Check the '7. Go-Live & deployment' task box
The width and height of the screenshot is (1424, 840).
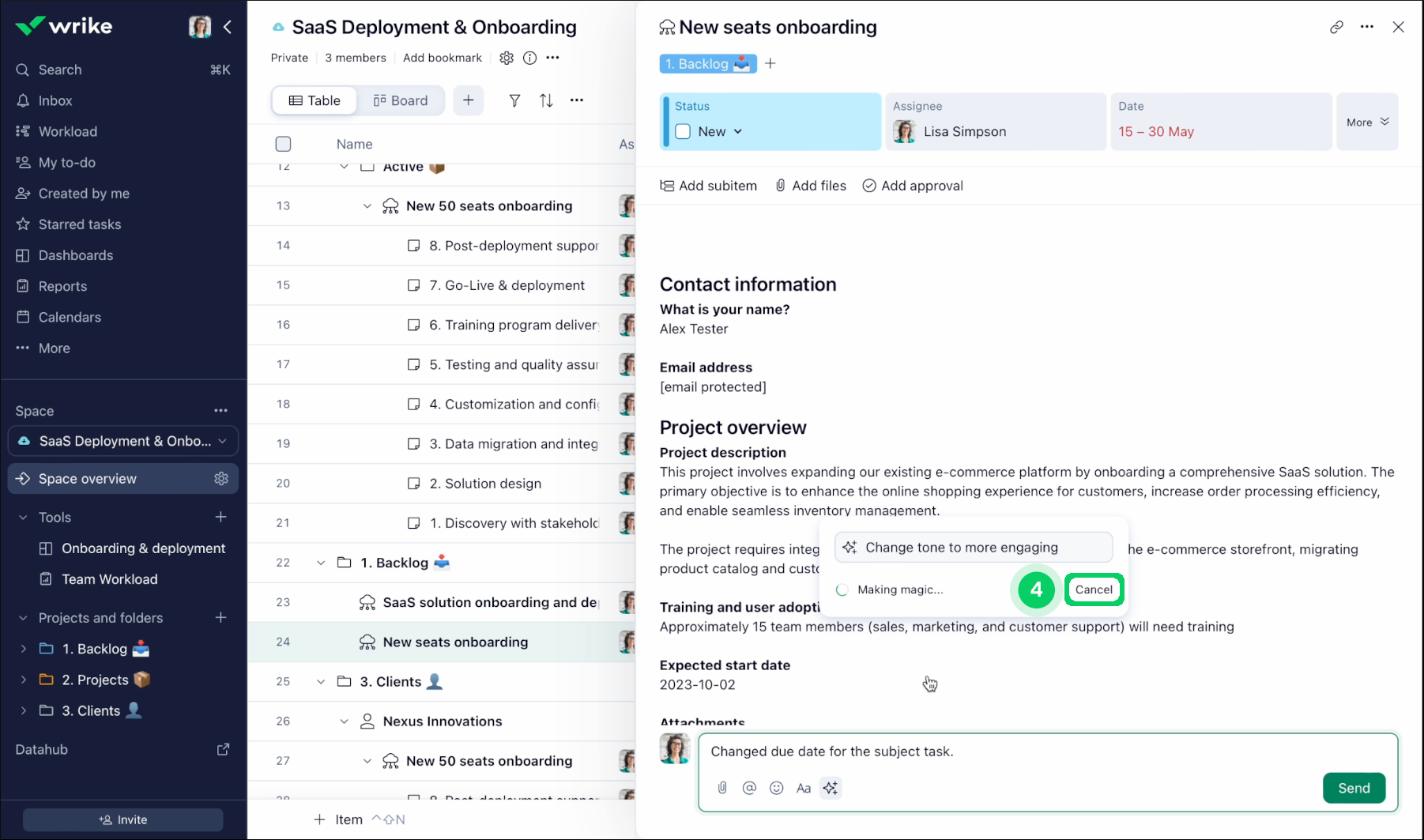413,285
